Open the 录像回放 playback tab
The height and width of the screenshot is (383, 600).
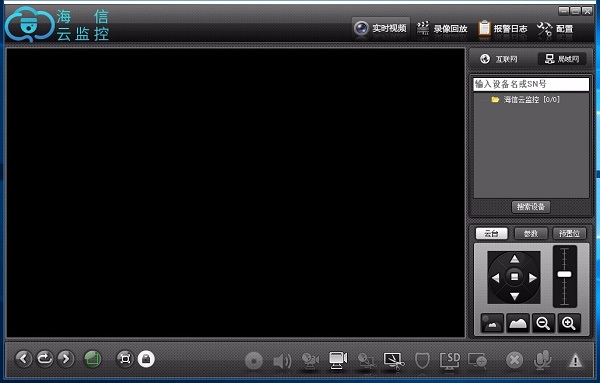[442, 29]
